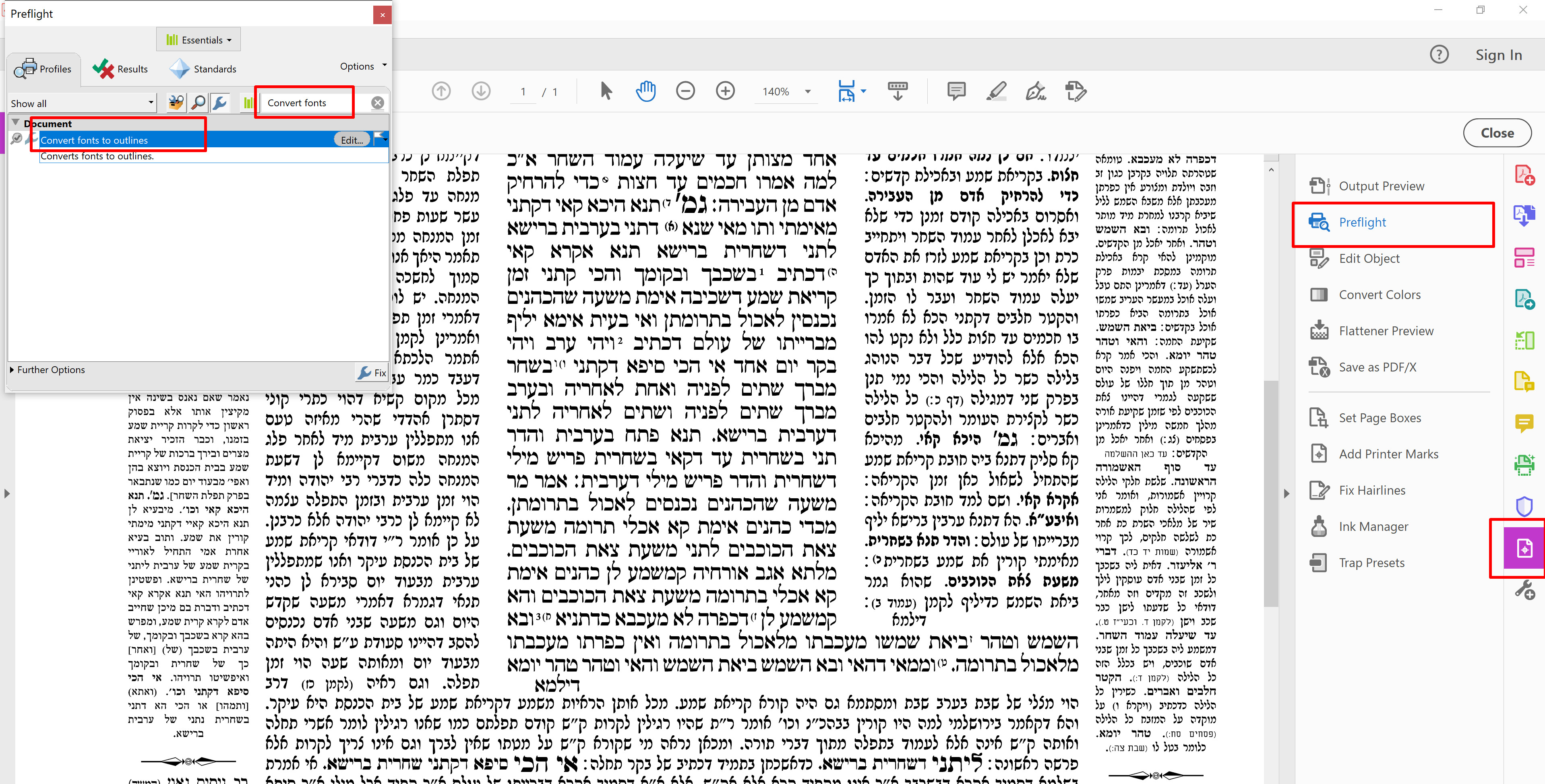This screenshot has height=784, width=1545.
Task: Select the magnifier 'show checks' filter icon
Action: coord(198,103)
